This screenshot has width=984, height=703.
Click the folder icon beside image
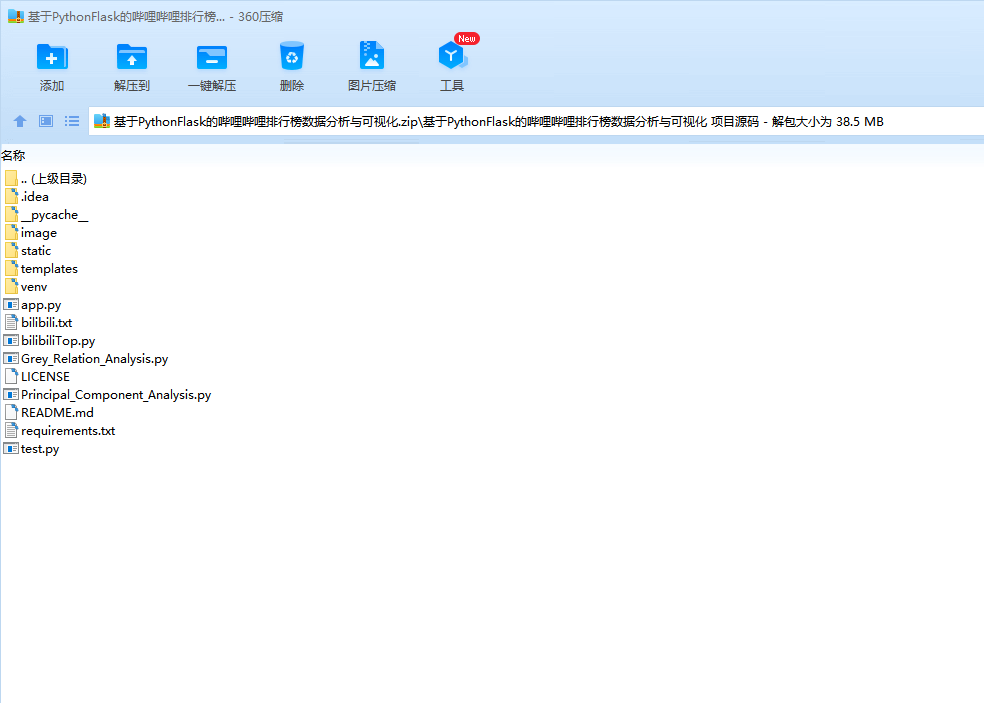coord(11,232)
